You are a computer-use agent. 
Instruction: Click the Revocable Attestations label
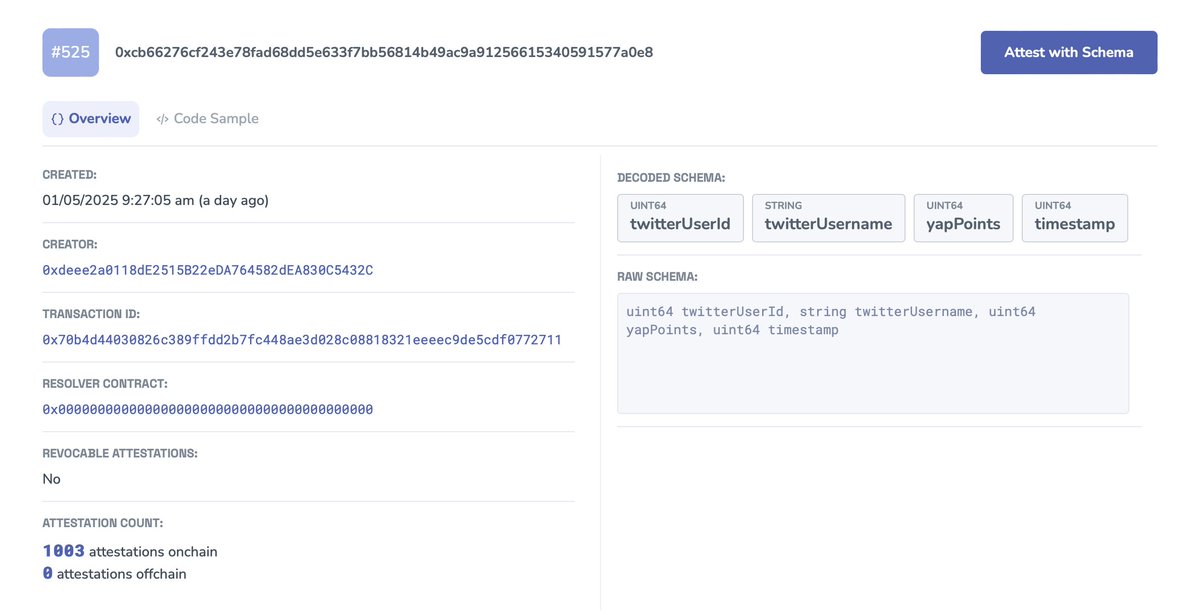119,453
